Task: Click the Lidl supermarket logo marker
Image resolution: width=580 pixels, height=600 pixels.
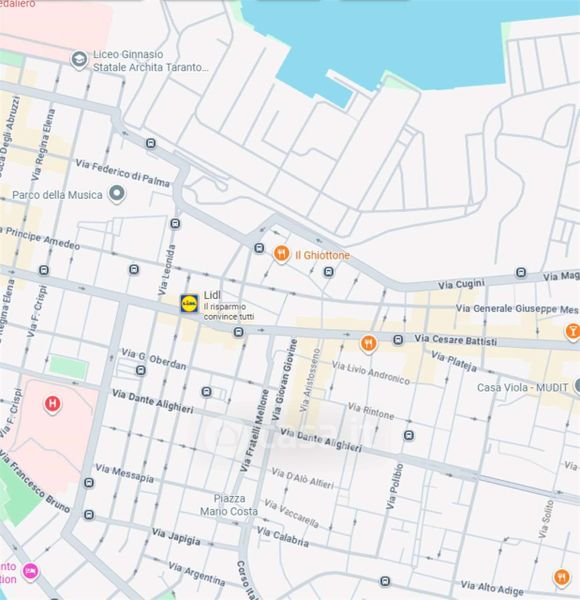Action: (189, 303)
